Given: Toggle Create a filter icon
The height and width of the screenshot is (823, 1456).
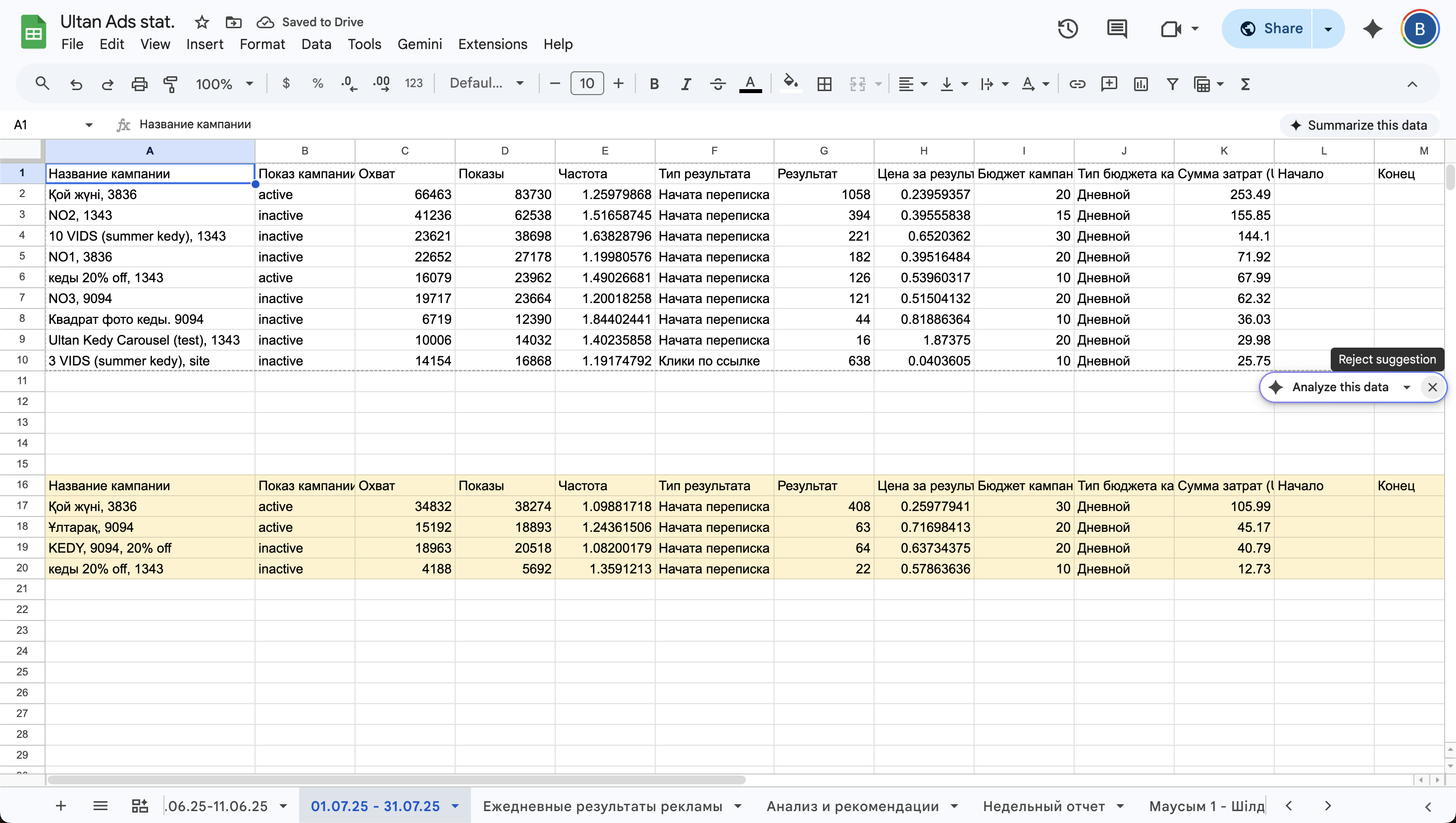Looking at the screenshot, I should pos(1172,84).
